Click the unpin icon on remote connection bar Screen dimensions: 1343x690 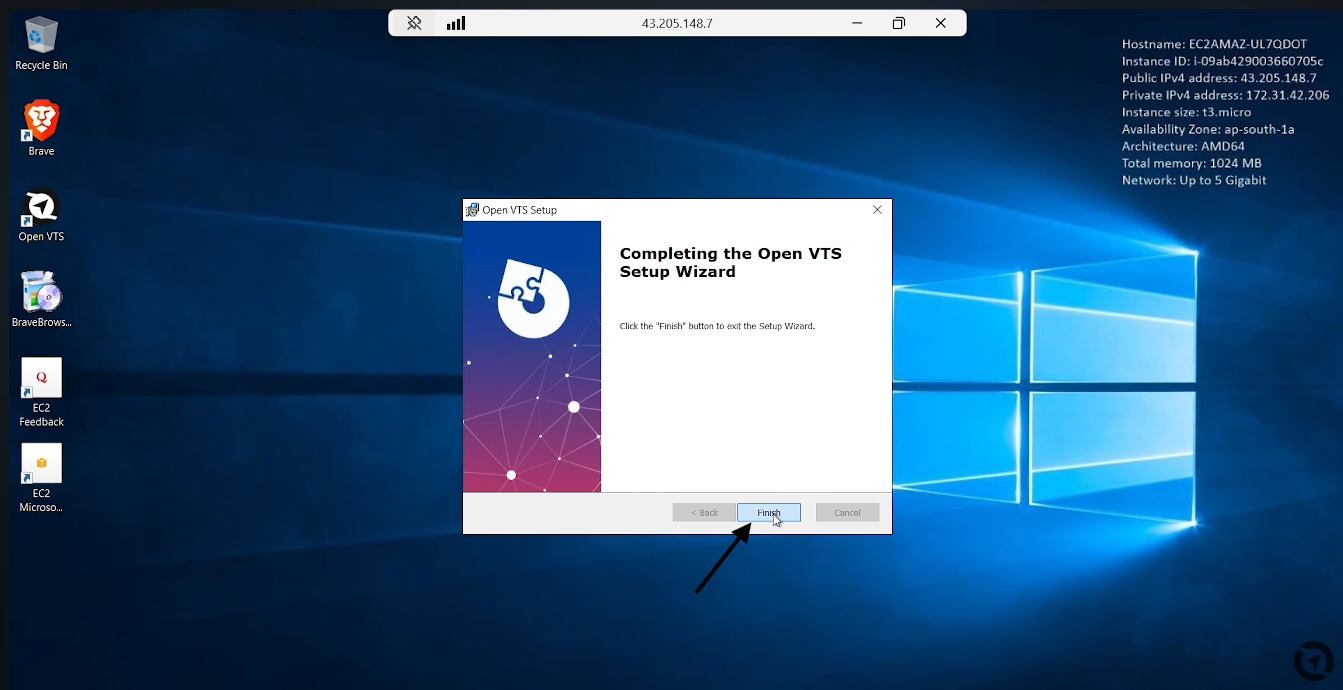tap(414, 23)
